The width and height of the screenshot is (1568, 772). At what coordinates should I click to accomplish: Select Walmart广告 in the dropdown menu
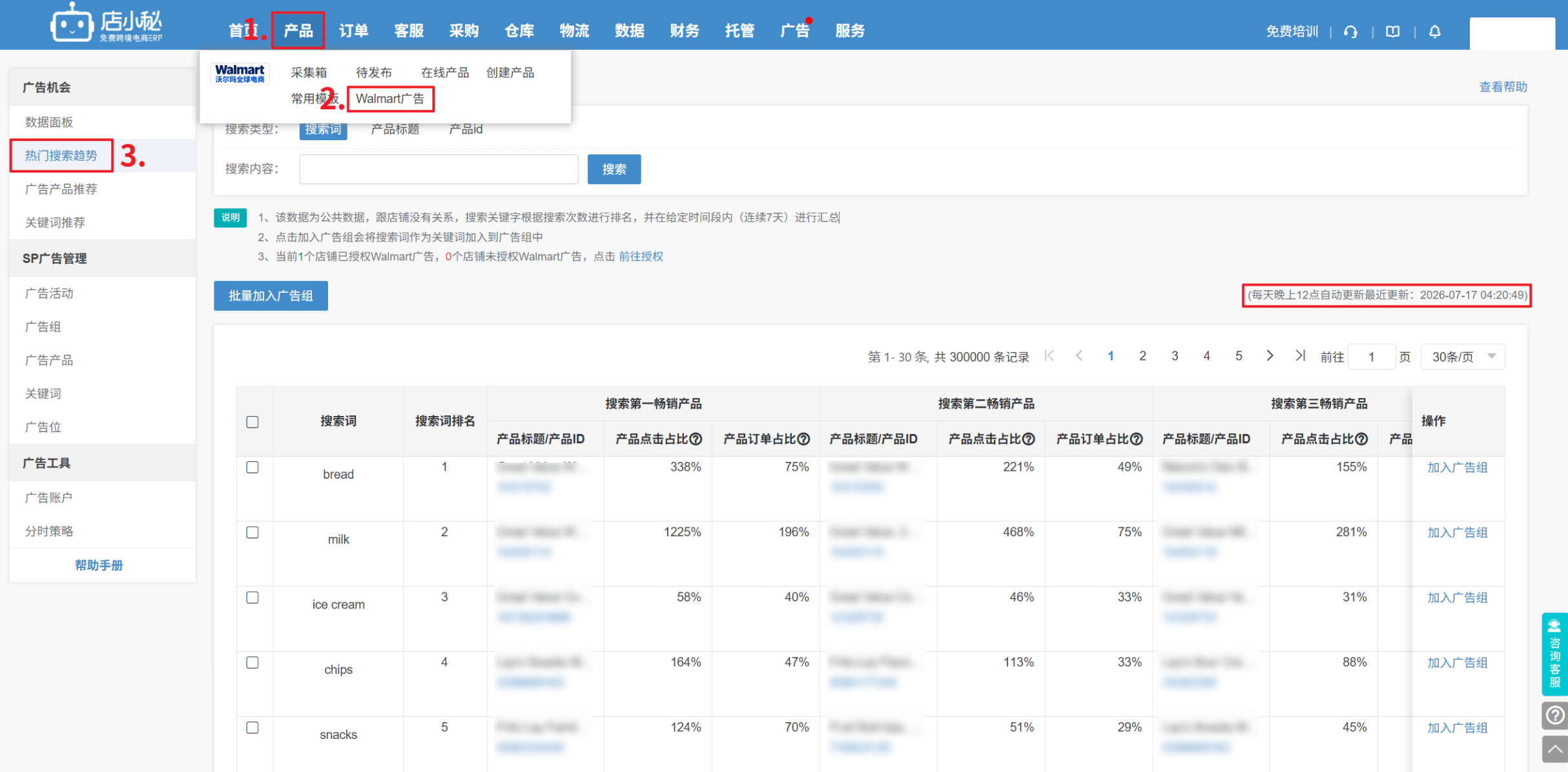click(x=390, y=99)
